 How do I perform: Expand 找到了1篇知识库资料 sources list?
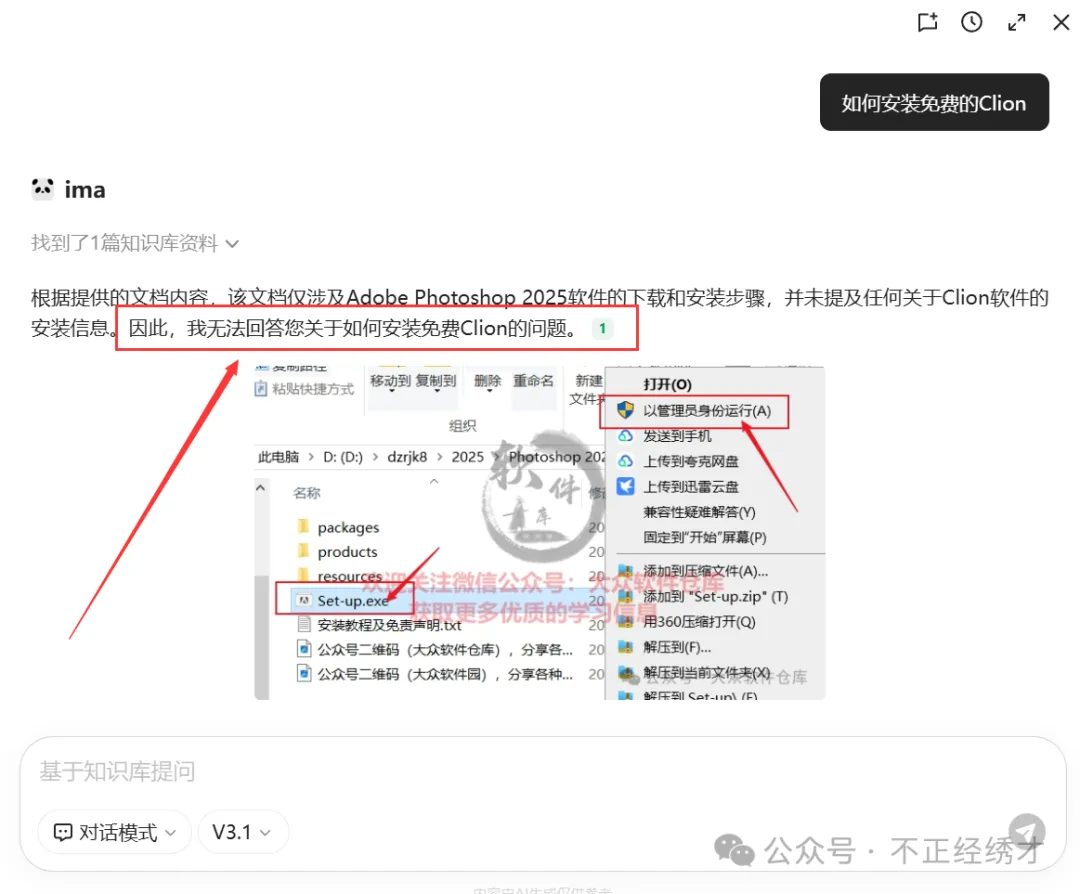[135, 243]
